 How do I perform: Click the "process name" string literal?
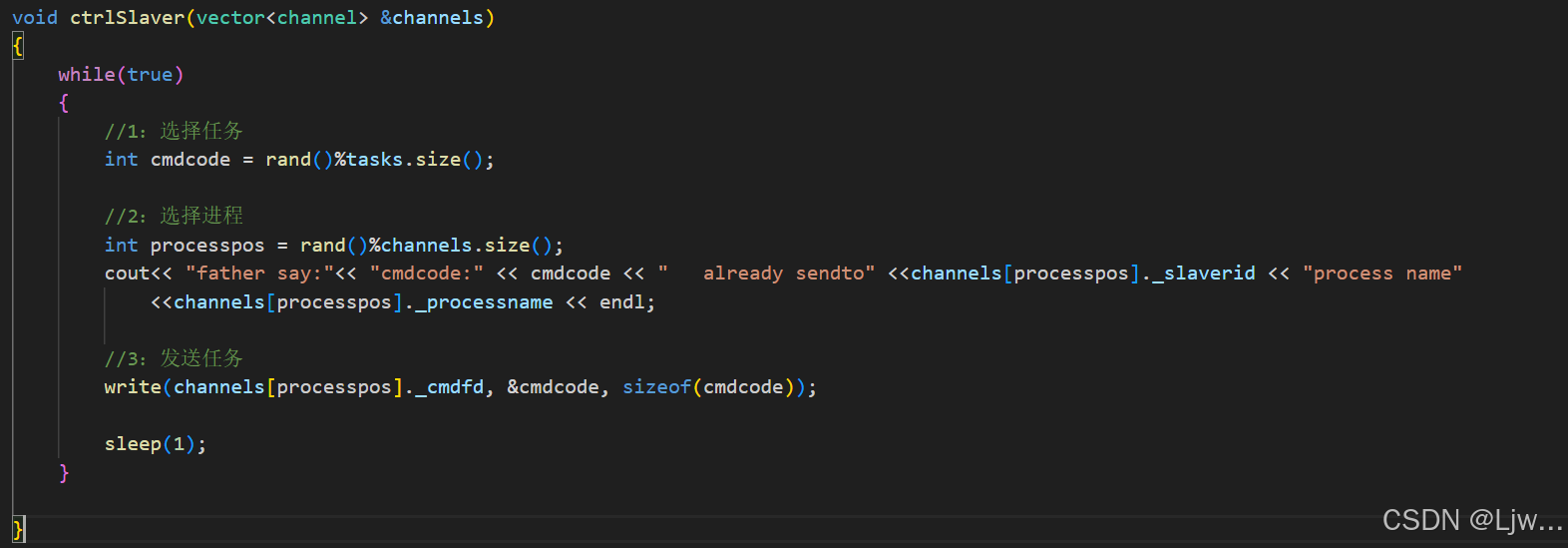click(x=1382, y=274)
